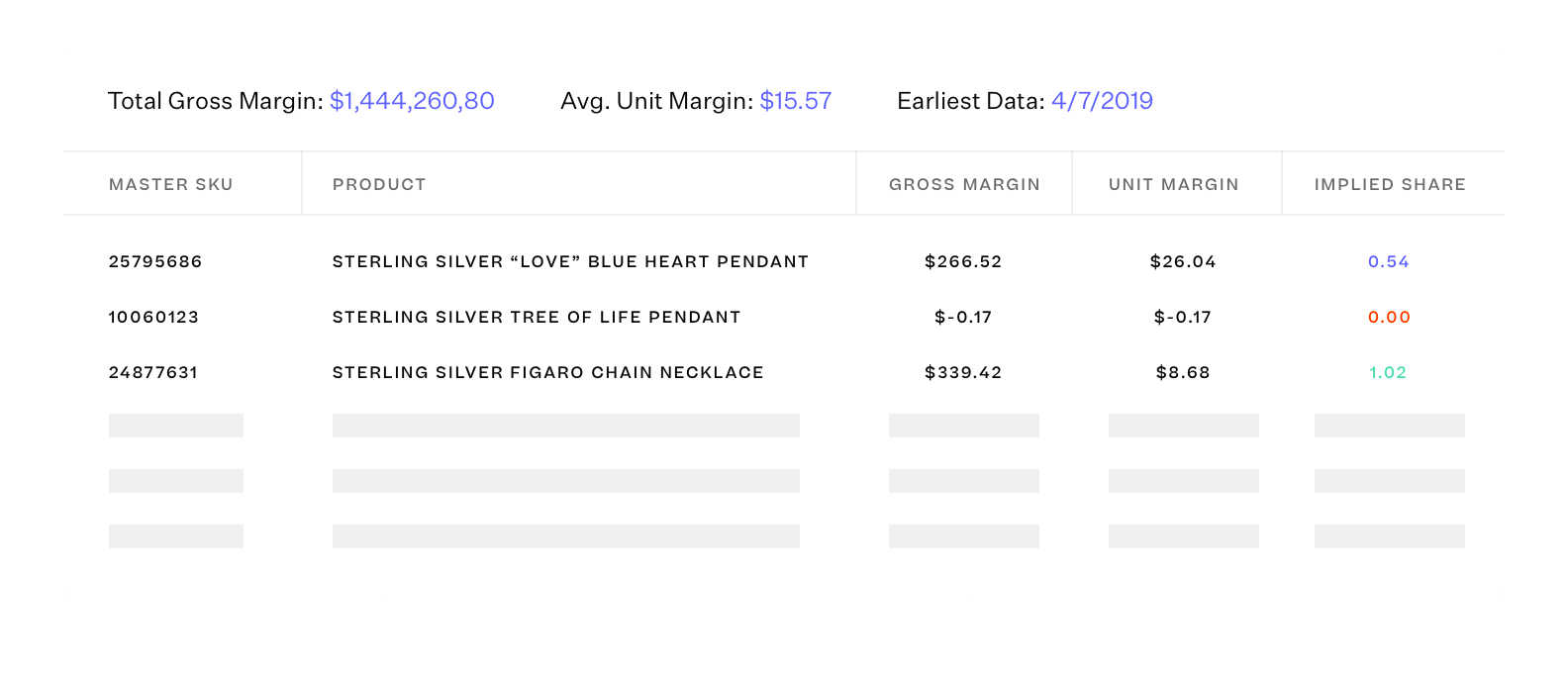
Task: Click the implied share value 0.54
Action: pos(1389,261)
